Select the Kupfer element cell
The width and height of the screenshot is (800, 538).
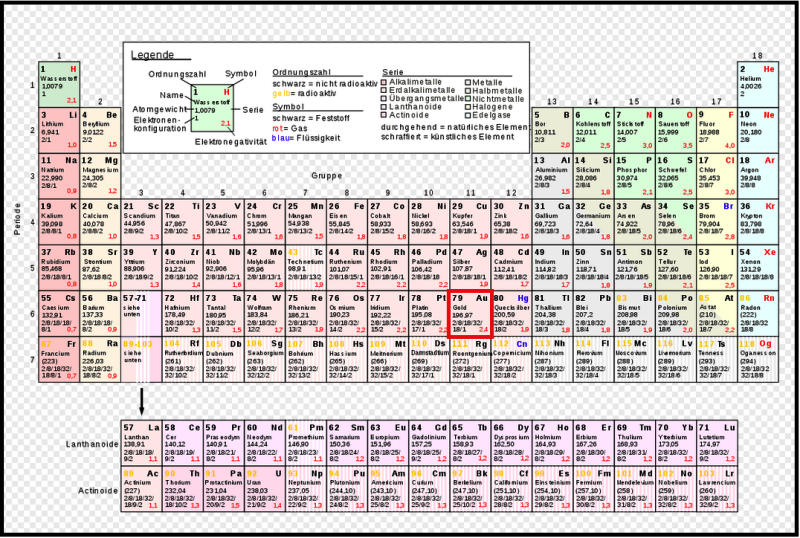(x=470, y=222)
